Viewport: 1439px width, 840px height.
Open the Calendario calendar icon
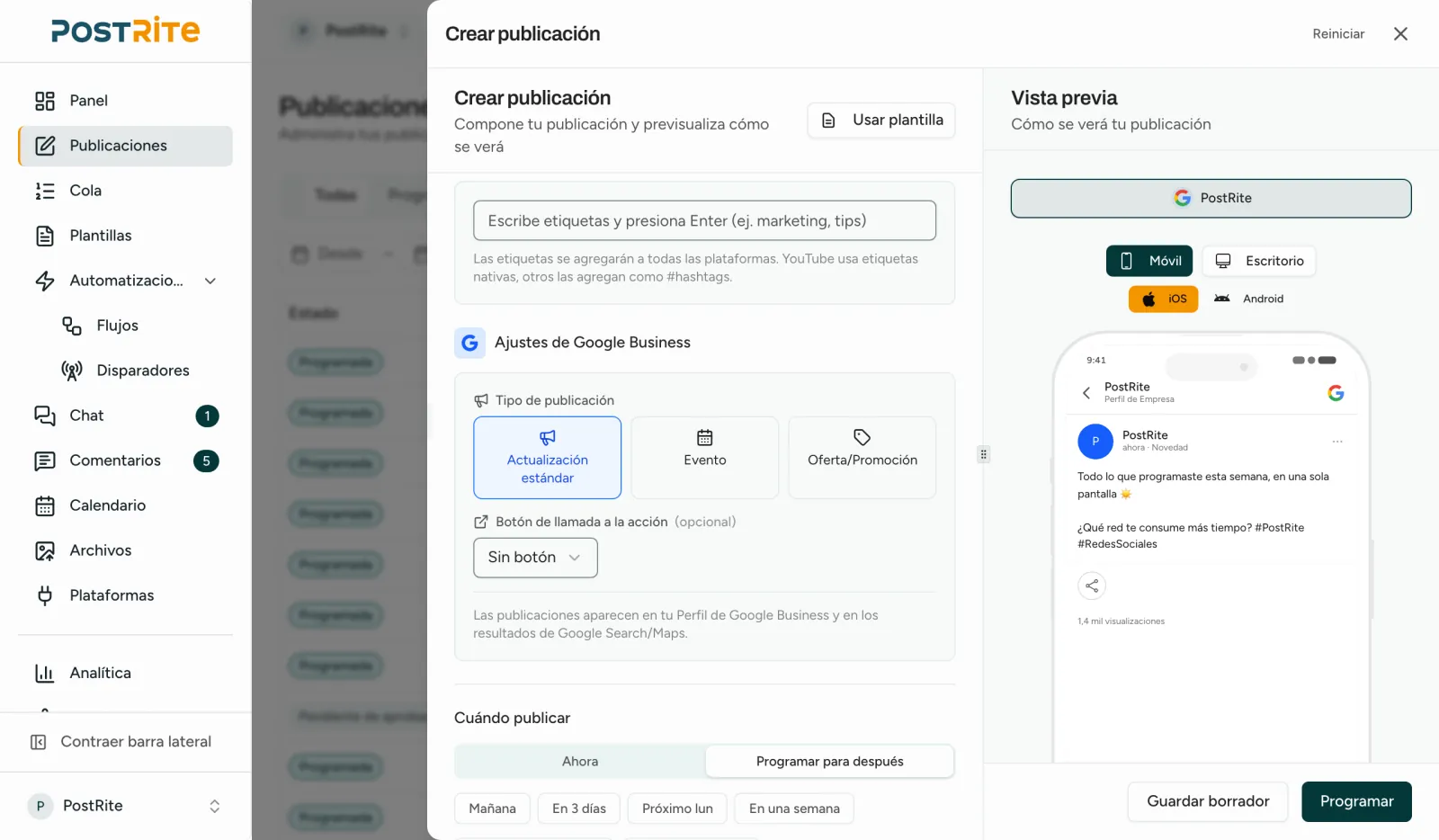tap(45, 505)
